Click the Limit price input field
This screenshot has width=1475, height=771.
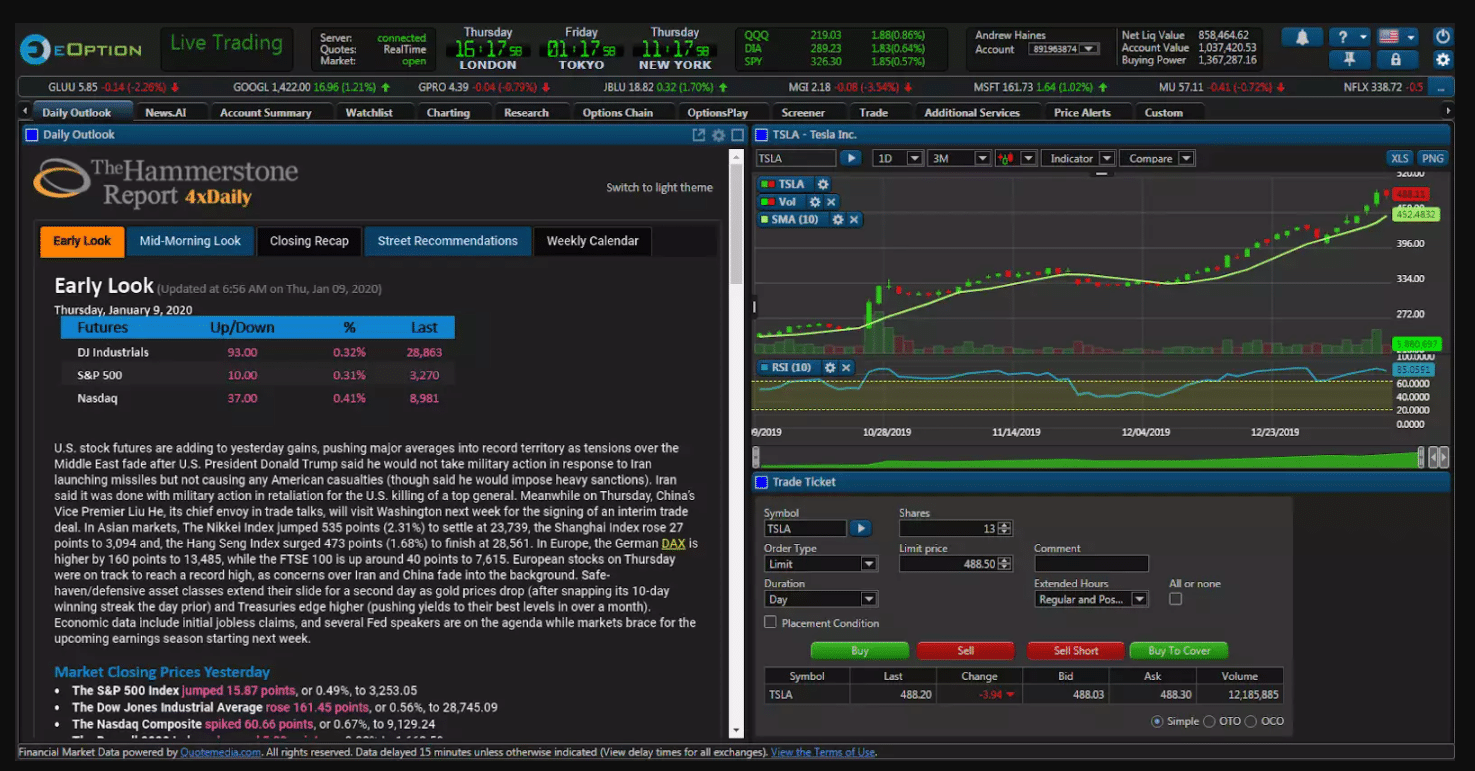948,564
